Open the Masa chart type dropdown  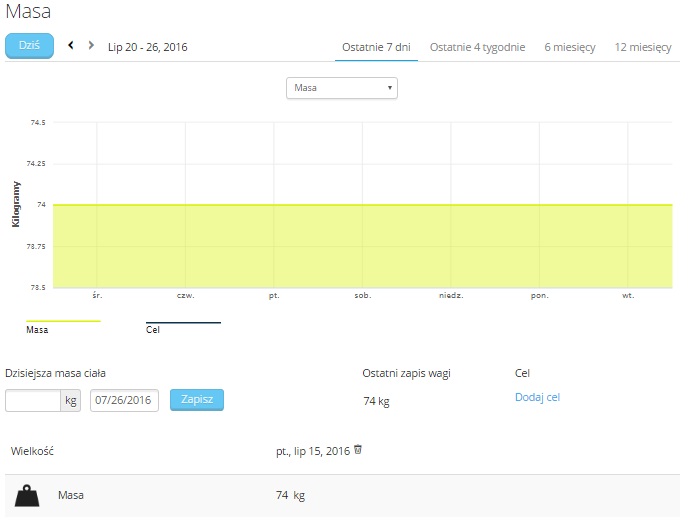(342, 89)
